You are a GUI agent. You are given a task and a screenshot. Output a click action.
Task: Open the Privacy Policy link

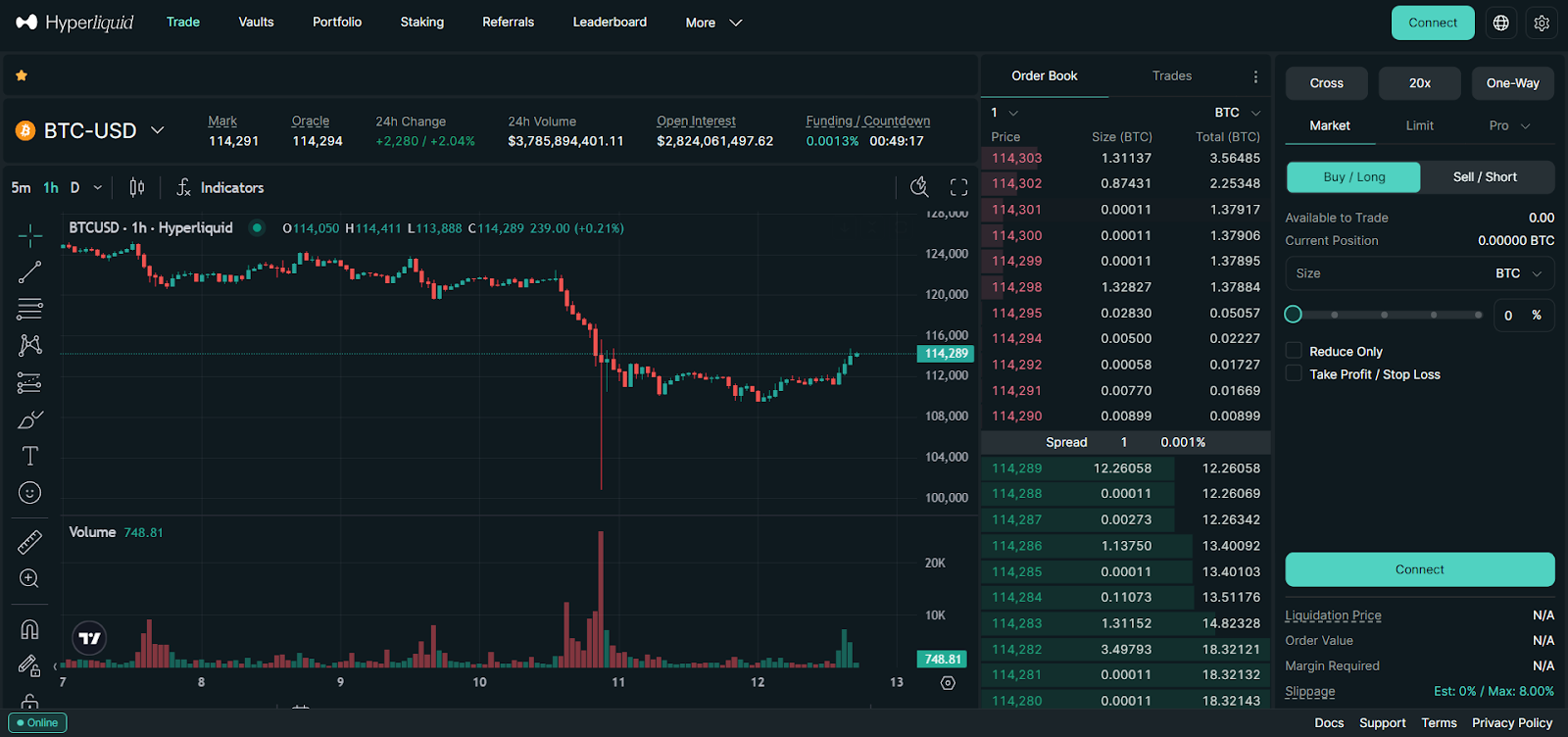[x=1512, y=722]
